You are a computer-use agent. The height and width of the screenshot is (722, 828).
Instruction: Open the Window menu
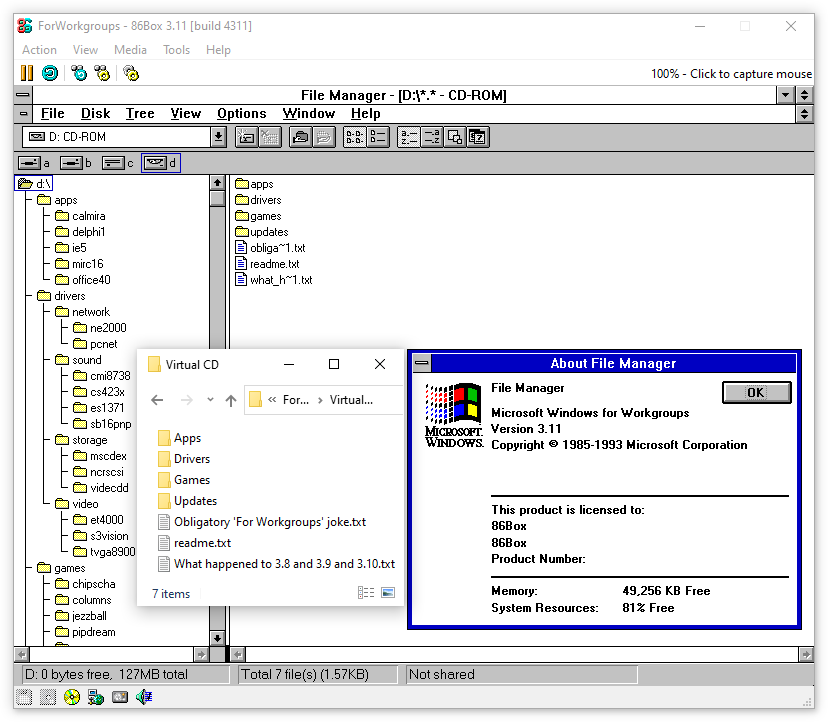click(308, 114)
